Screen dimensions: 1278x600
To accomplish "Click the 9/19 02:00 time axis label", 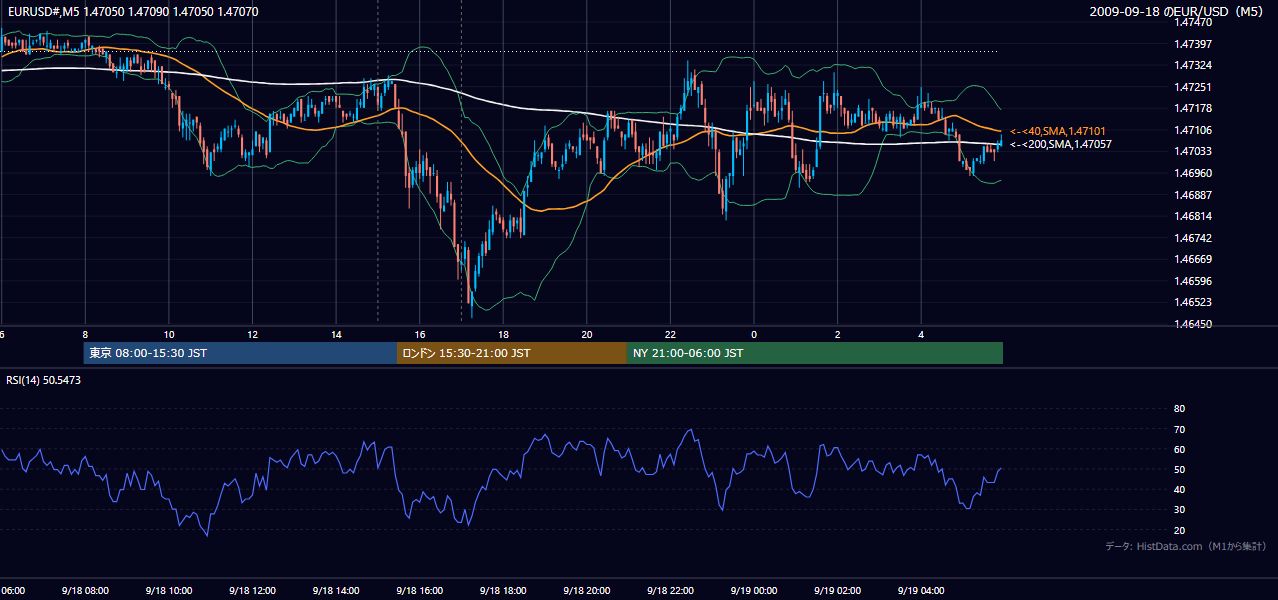I will point(837,591).
